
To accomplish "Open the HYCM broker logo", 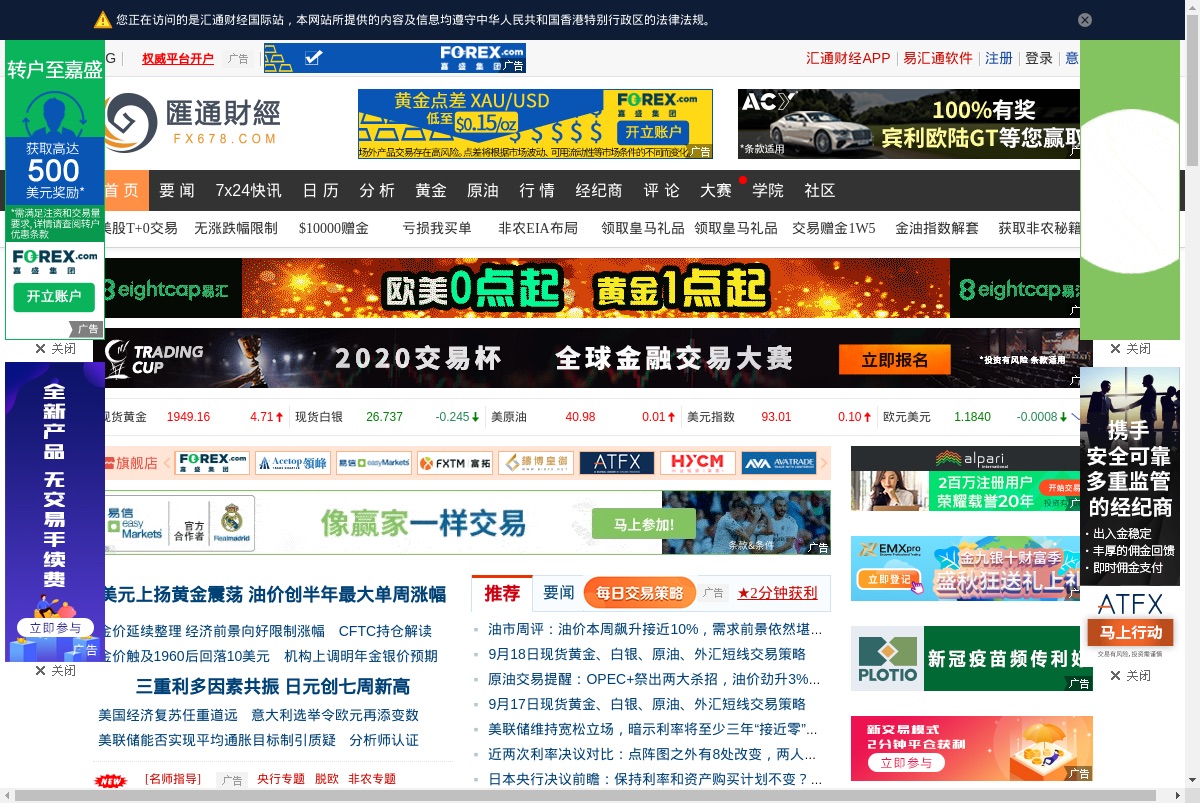I will [x=697, y=463].
